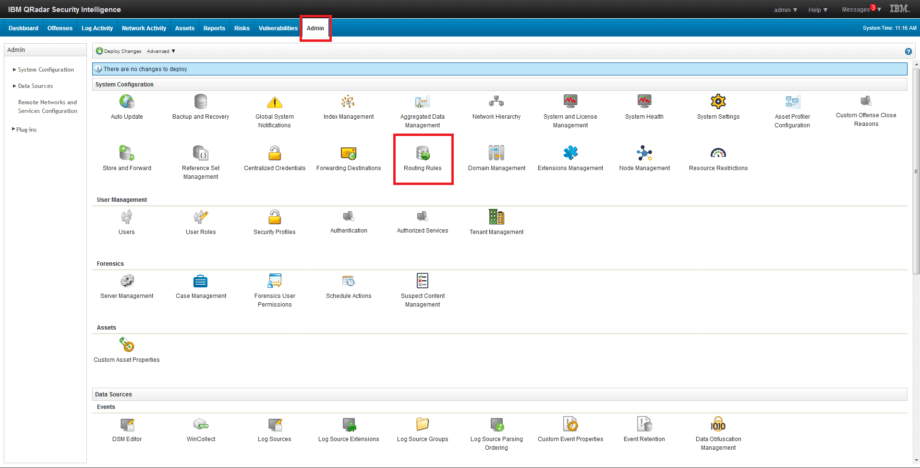Open Case Management
The width and height of the screenshot is (920, 468).
coord(201,281)
